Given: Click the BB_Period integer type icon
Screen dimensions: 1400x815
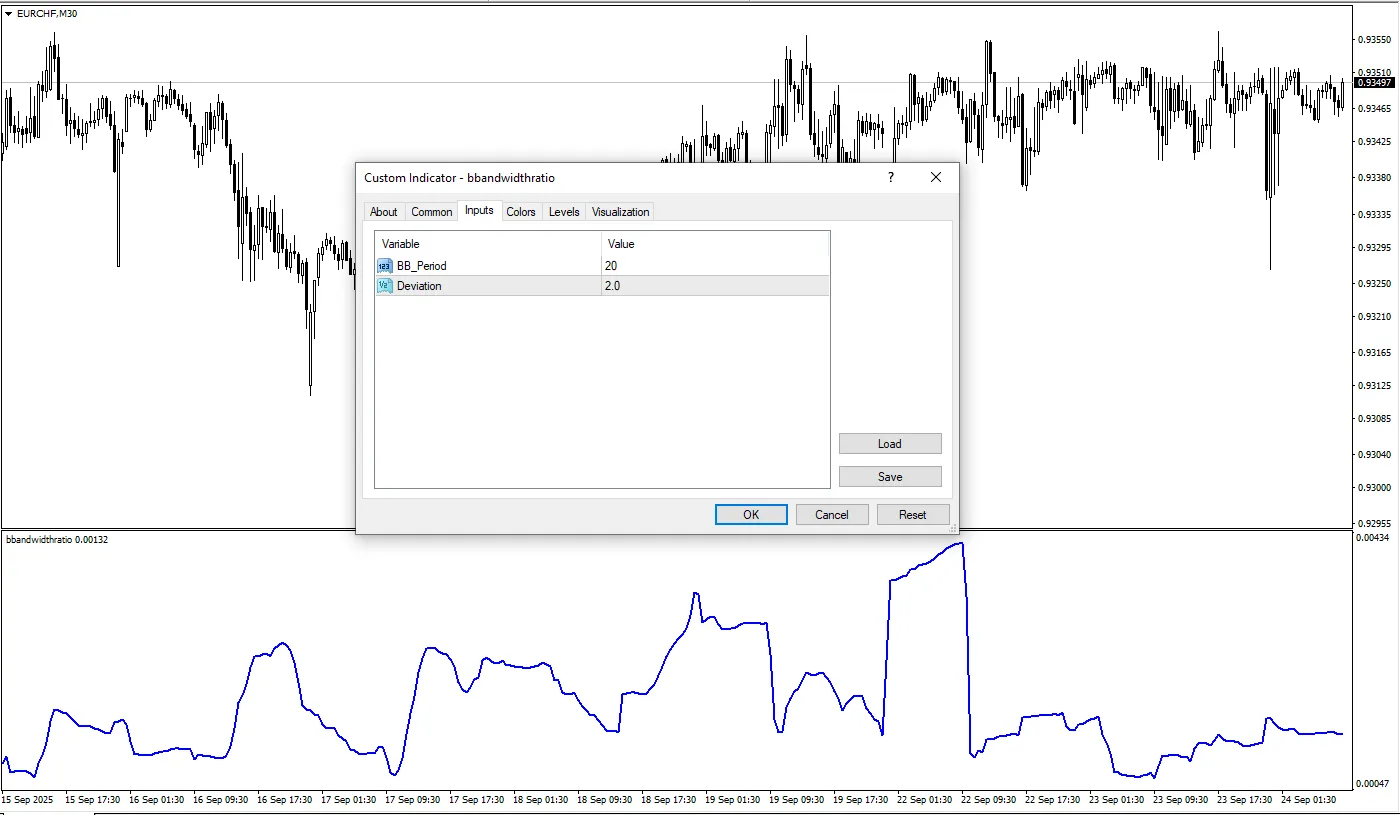Looking at the screenshot, I should (x=385, y=266).
